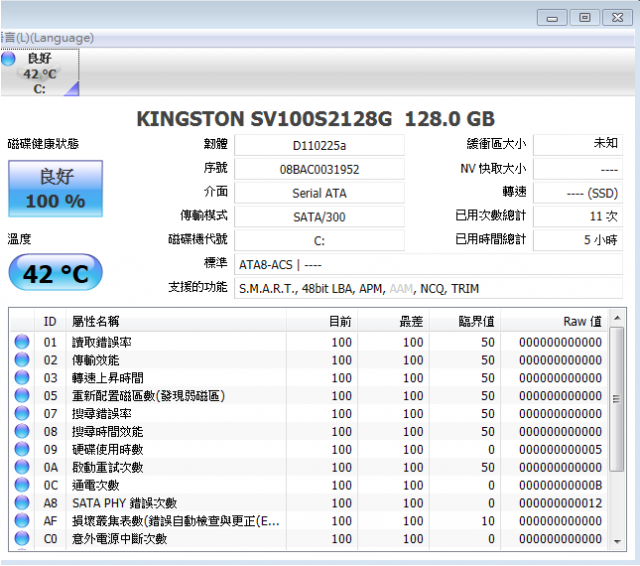Click status orb for A8 SATA PHY 錯誤次數

[x=22, y=503]
